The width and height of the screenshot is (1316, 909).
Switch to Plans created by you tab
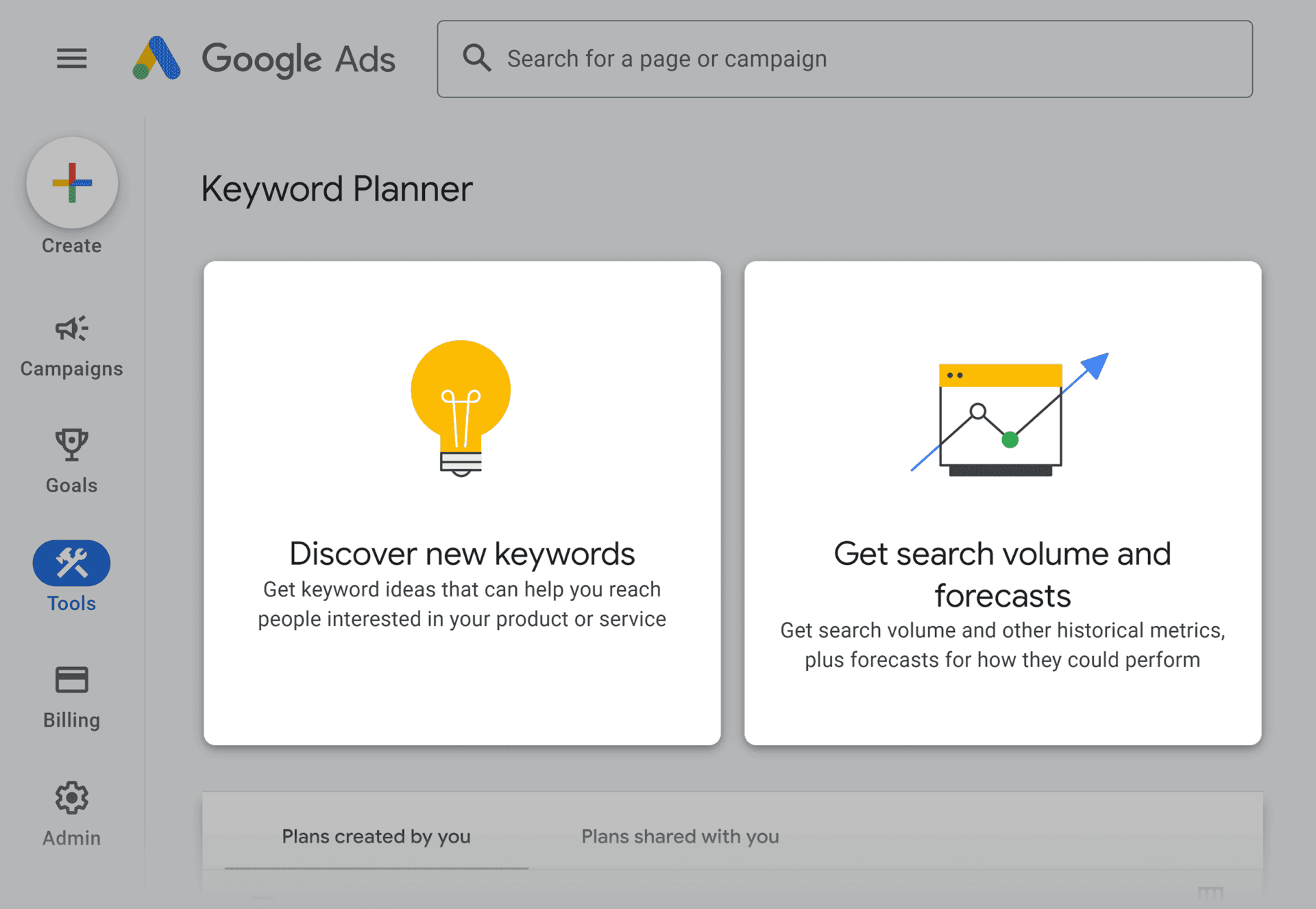point(376,836)
